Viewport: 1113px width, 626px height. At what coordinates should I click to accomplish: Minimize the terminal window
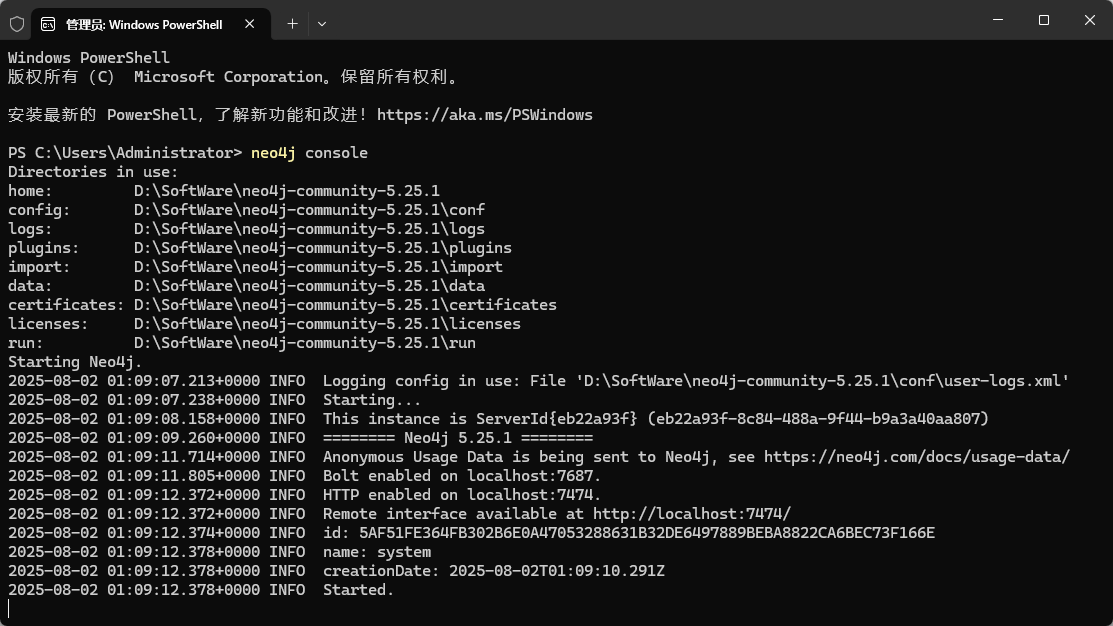998,20
